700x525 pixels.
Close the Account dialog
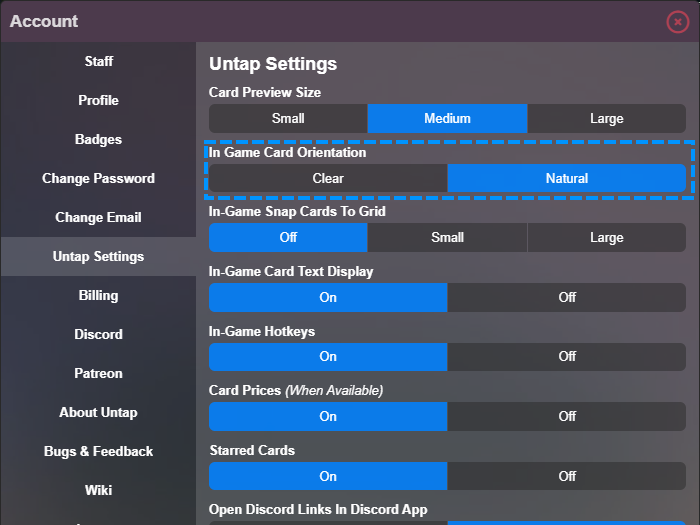(678, 21)
